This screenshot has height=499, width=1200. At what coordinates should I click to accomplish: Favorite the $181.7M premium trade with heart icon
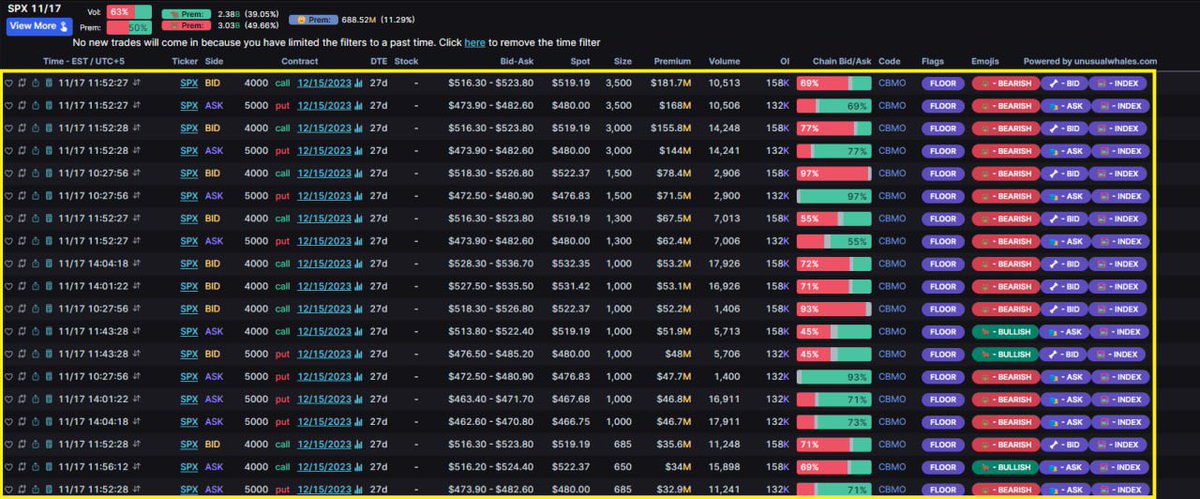(x=9, y=83)
